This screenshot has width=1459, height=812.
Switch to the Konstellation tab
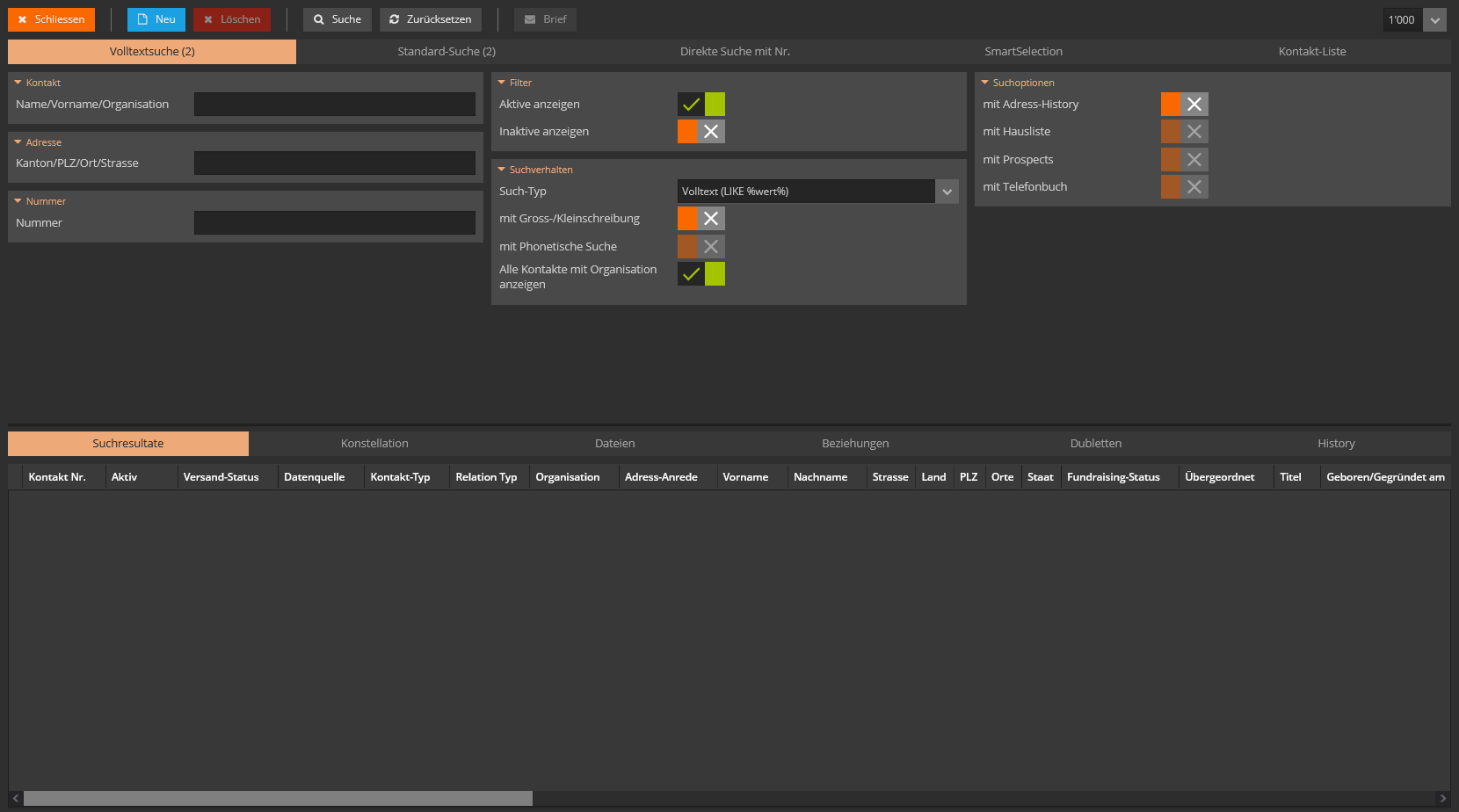374,443
